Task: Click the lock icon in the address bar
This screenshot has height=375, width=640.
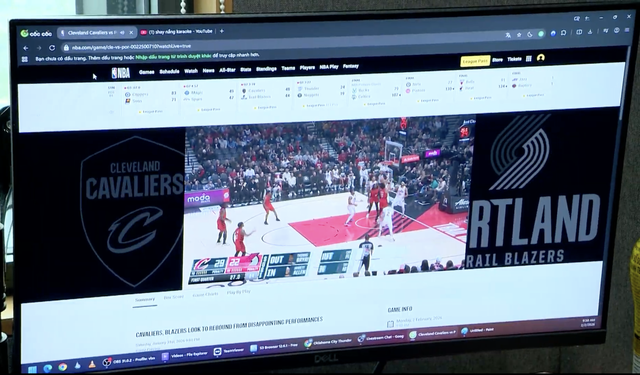Action: tap(66, 48)
